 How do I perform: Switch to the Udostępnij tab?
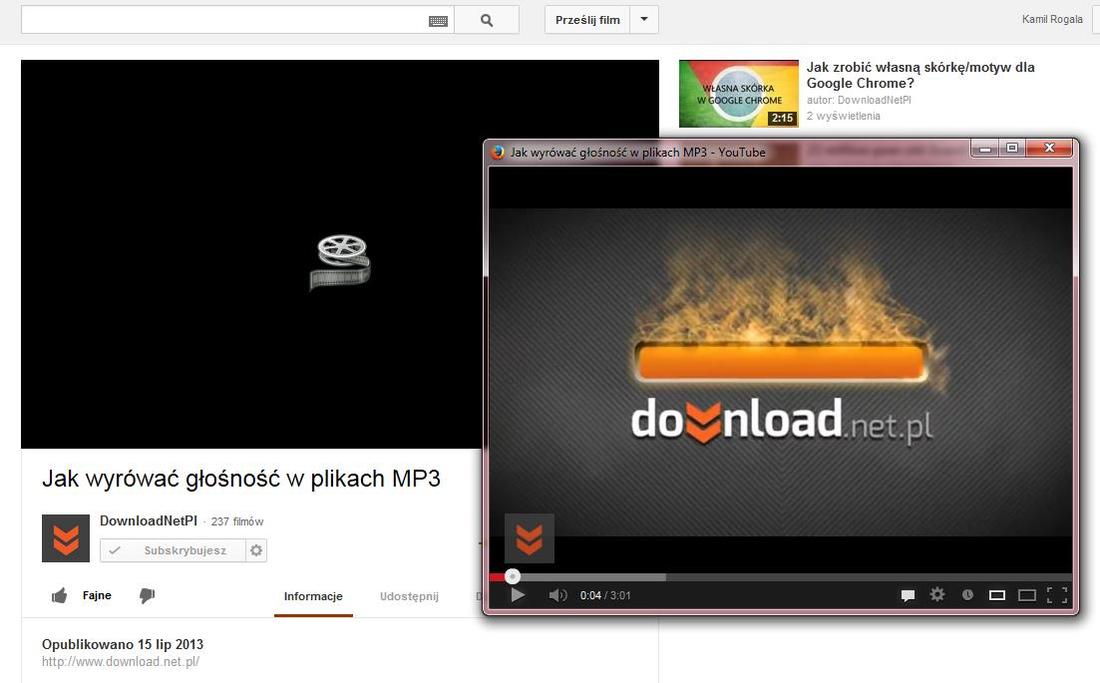coord(409,597)
